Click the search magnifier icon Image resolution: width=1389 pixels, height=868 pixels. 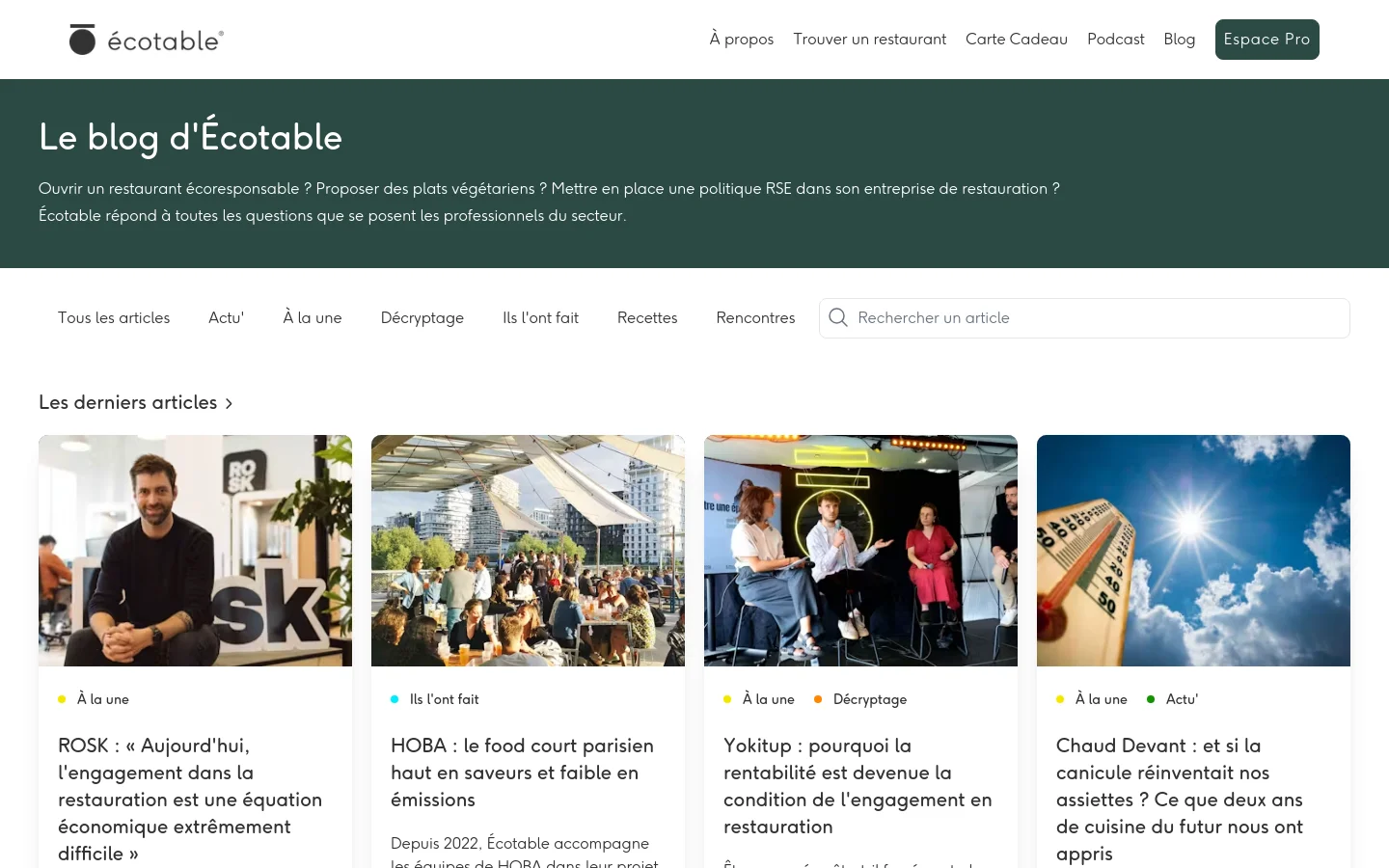pyautogui.click(x=838, y=317)
